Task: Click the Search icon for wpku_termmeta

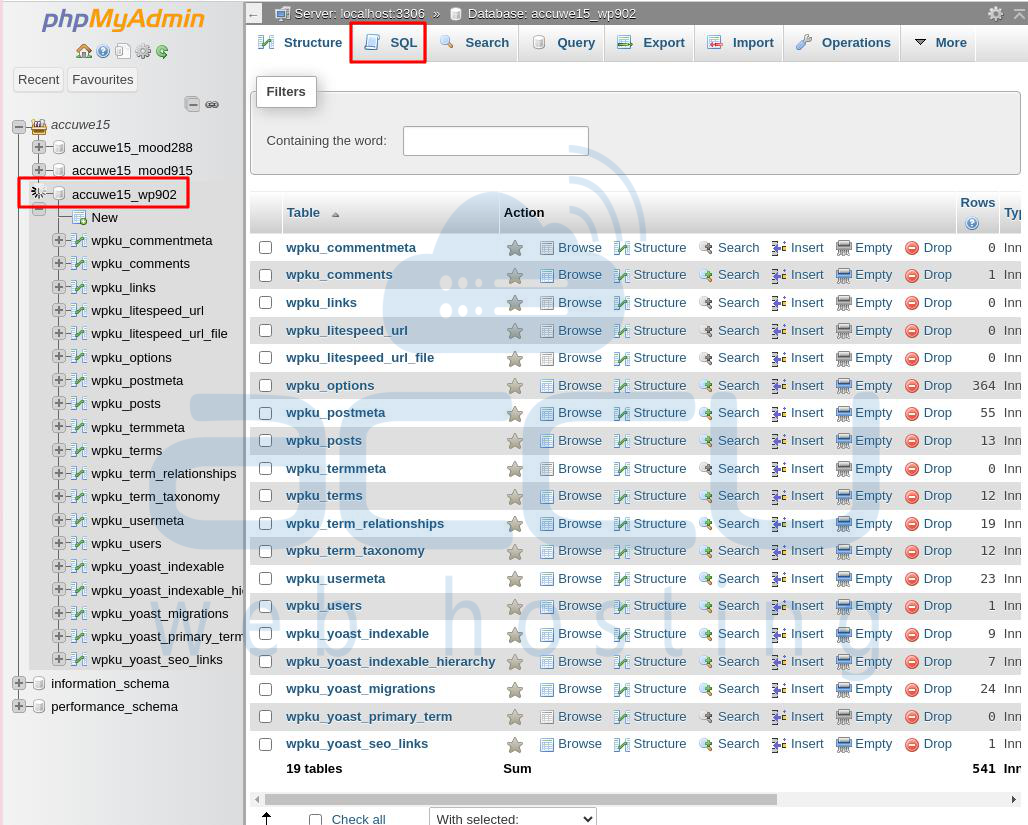Action: coord(705,469)
